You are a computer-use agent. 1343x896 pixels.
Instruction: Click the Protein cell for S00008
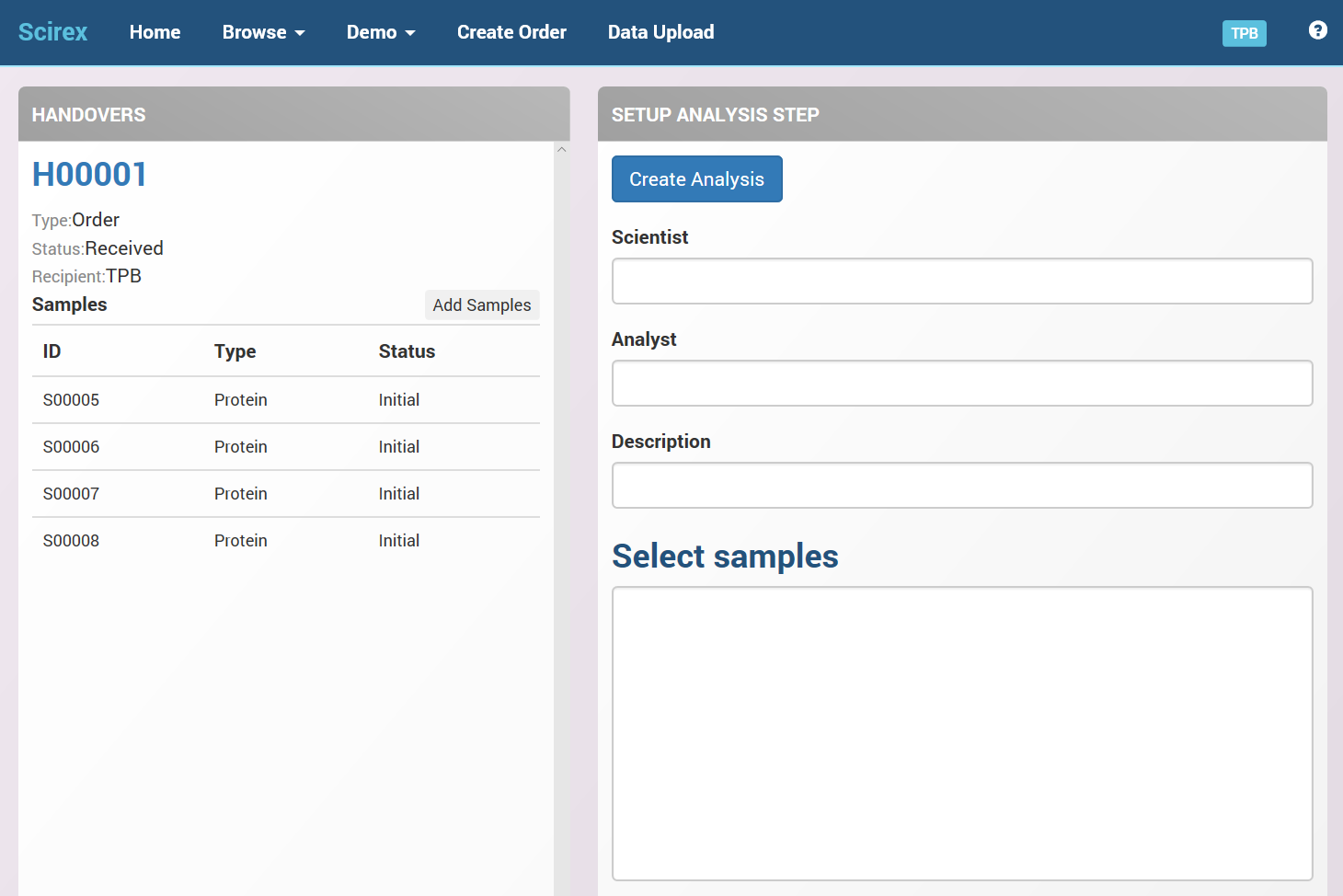241,541
